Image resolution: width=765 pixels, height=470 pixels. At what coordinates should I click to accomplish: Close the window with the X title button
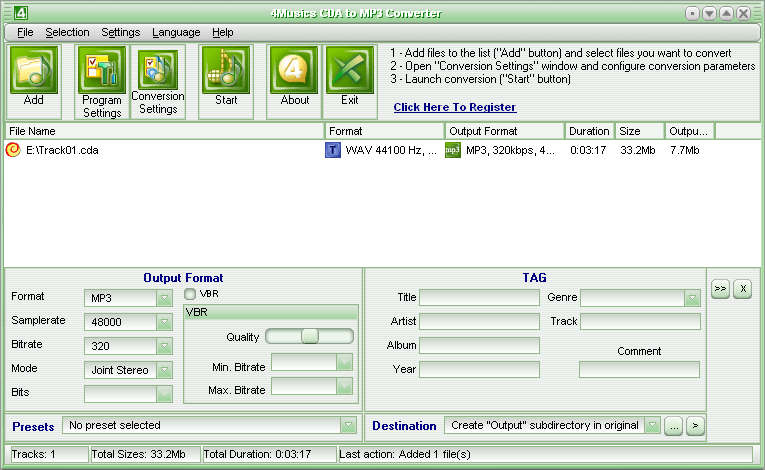[x=743, y=13]
